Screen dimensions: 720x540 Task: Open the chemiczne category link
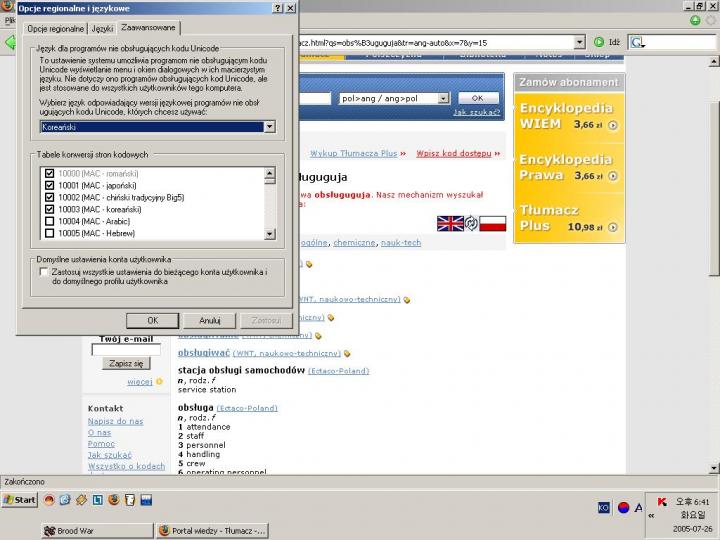coord(354,242)
